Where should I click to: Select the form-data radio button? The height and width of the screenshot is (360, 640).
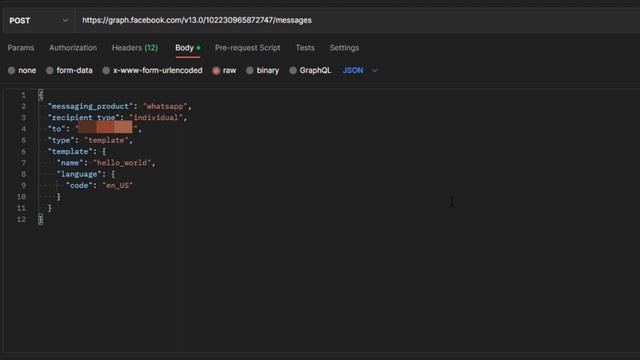tap(50, 71)
